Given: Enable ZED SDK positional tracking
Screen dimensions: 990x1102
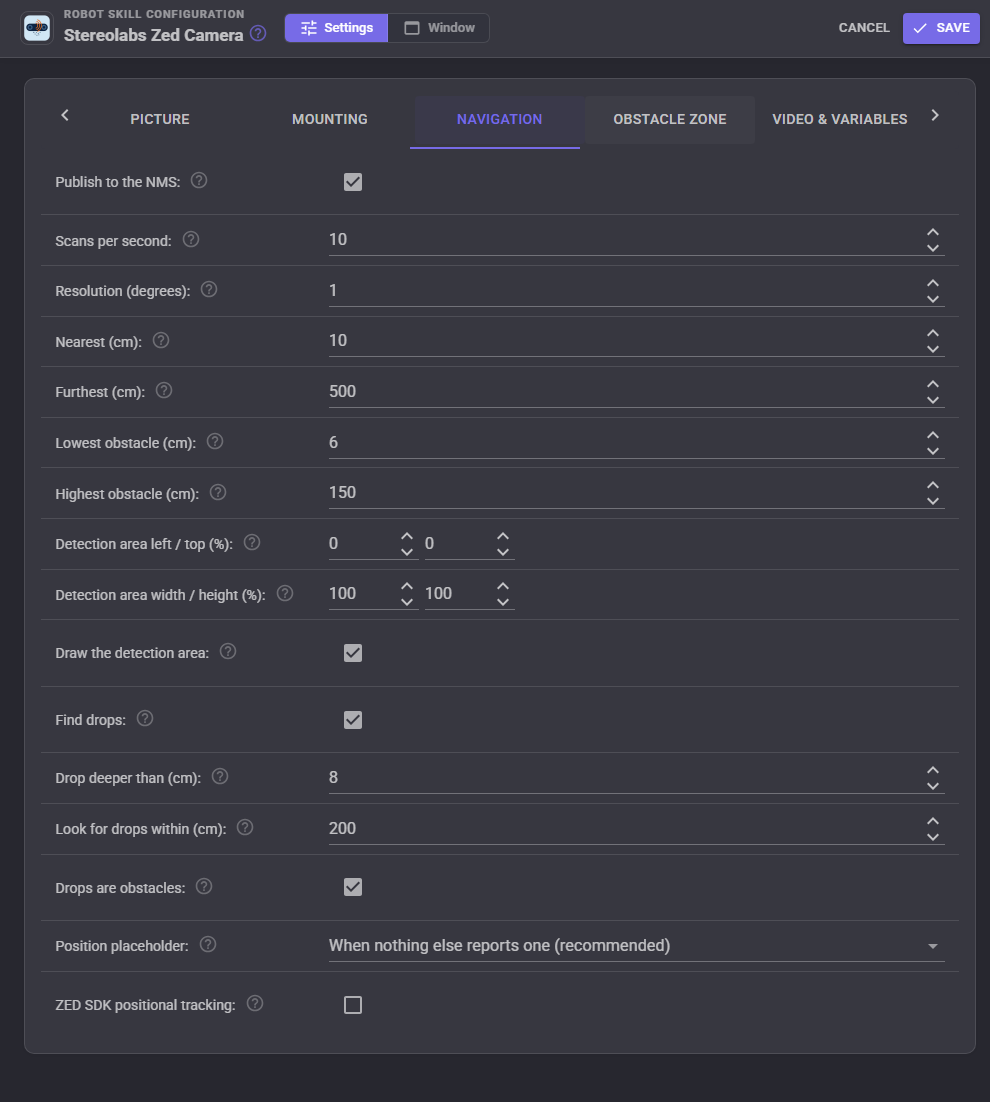Looking at the screenshot, I should tap(353, 1005).
